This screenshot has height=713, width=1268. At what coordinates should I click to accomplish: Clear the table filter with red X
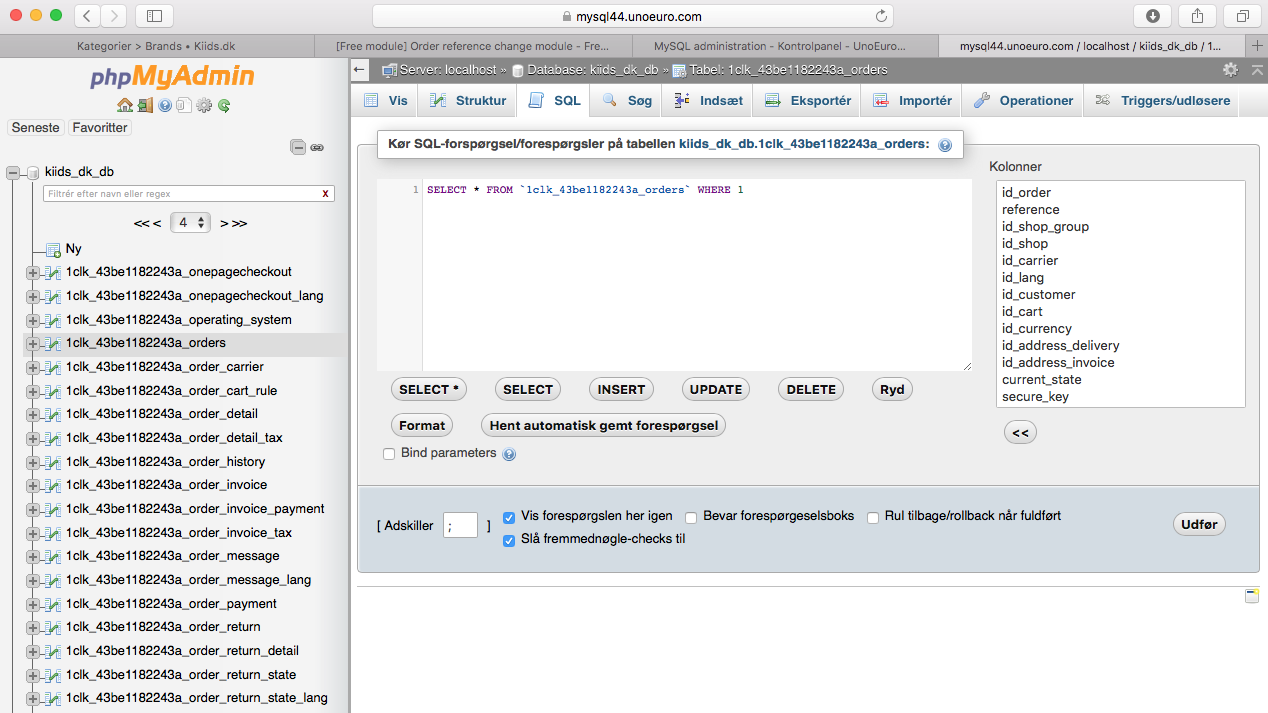pos(325,194)
